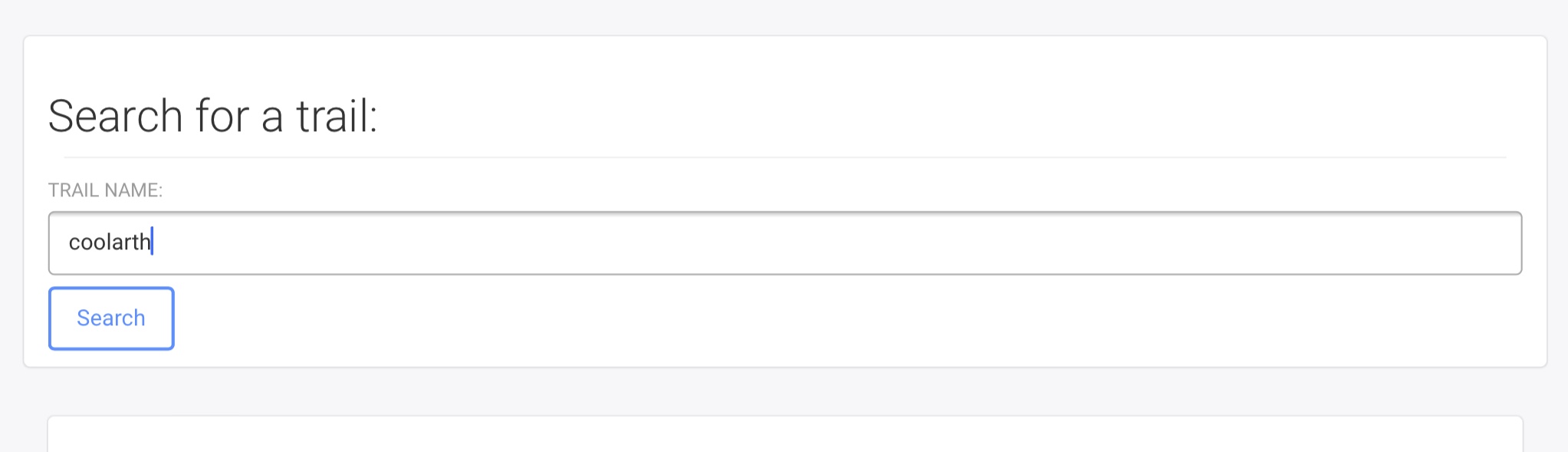Screen dimensions: 1568x452
Task: Click the divider line under the heading
Action: tap(784, 157)
